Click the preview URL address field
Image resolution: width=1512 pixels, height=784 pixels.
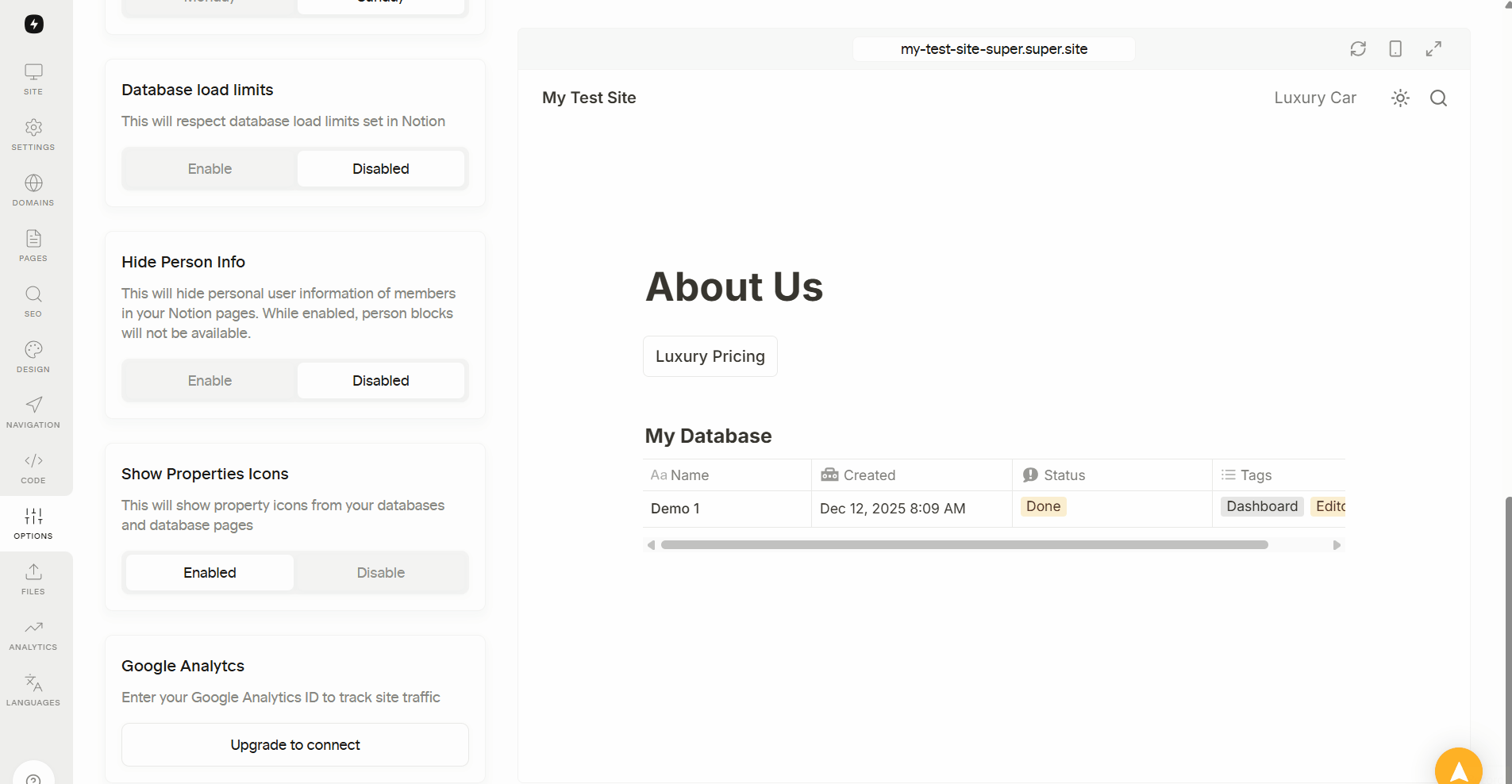pos(994,49)
